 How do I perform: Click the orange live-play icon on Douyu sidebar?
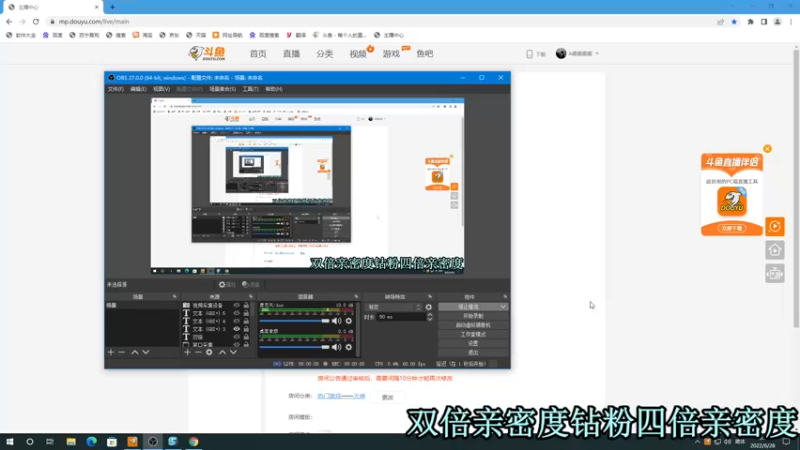[x=774, y=227]
